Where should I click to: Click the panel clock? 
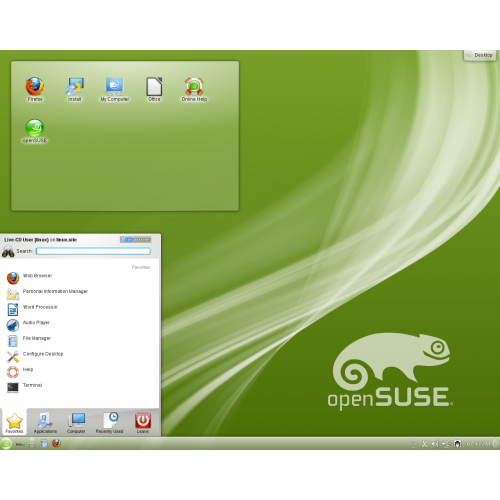point(478,444)
